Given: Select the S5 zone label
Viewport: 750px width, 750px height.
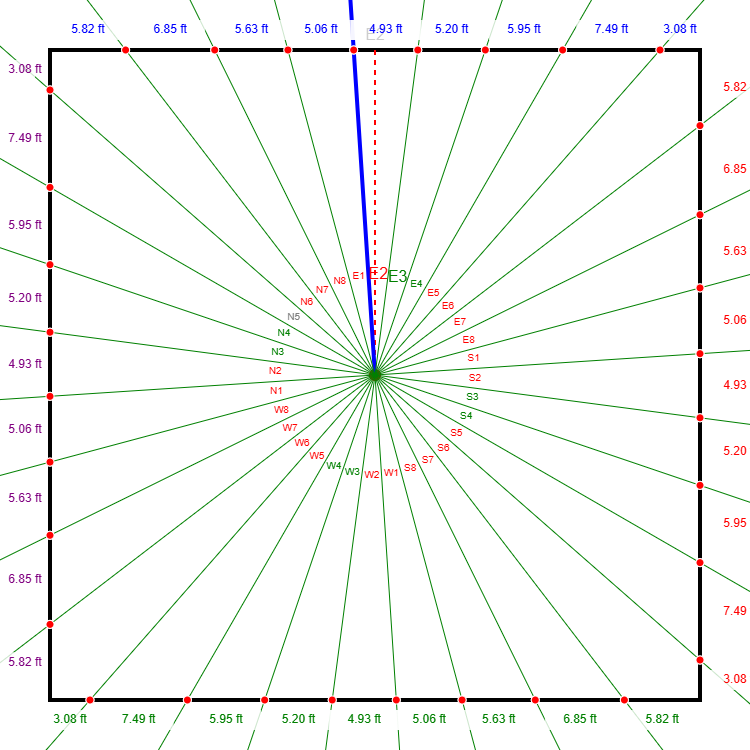Looking at the screenshot, I should click(x=456, y=432).
